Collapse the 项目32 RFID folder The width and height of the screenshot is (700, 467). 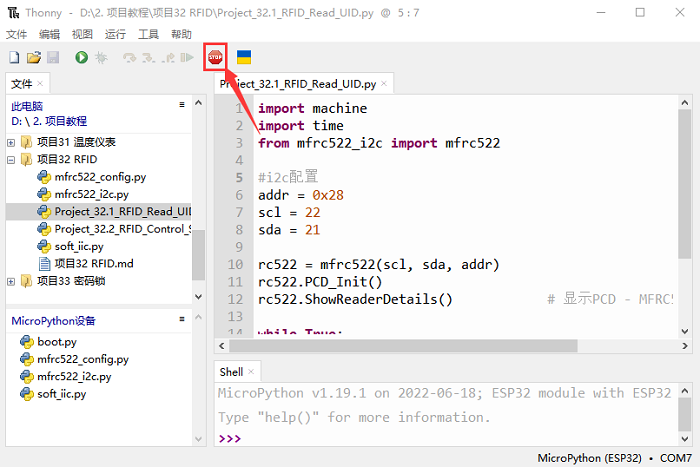(x=11, y=159)
